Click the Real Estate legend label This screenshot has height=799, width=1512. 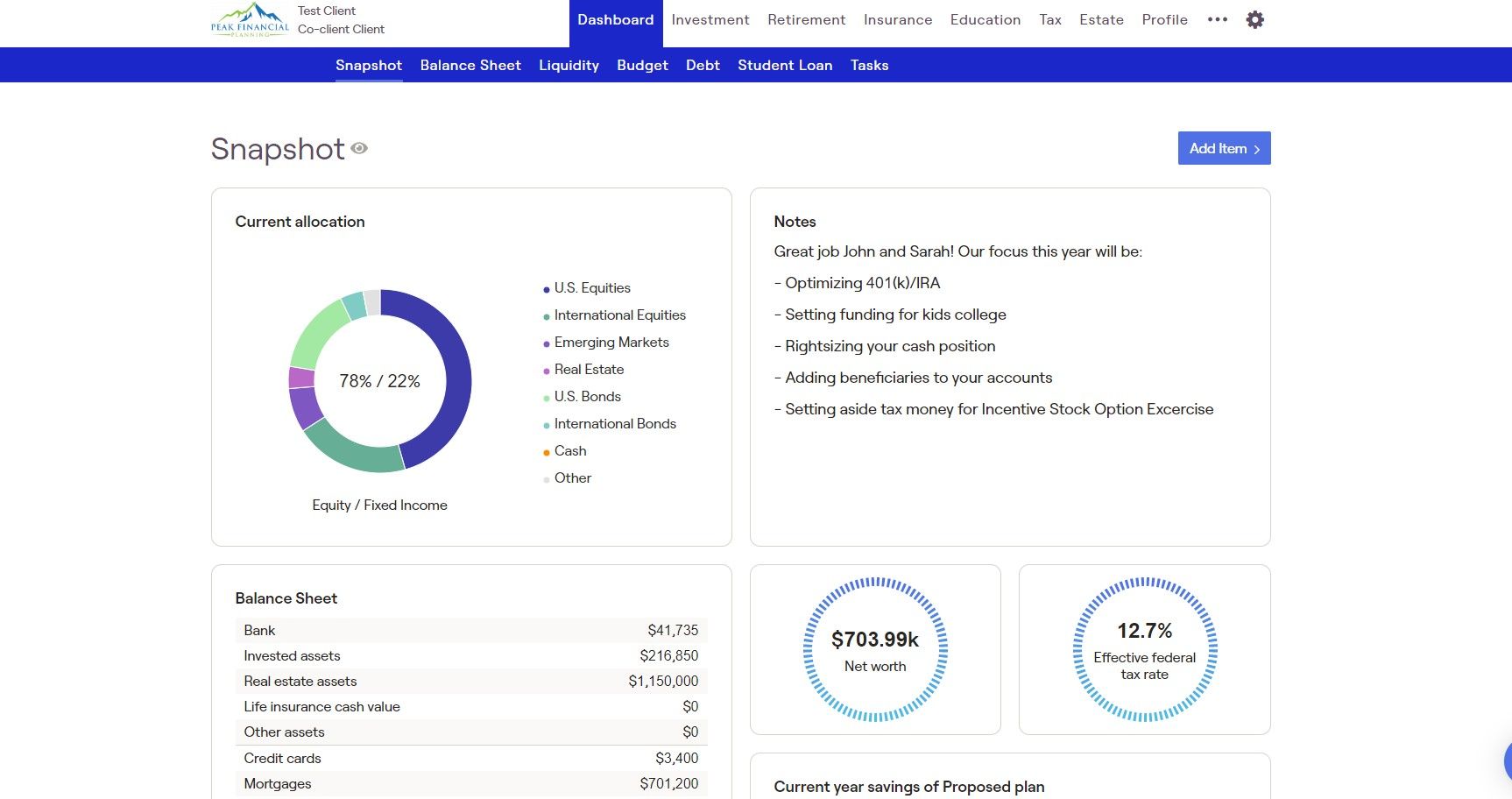(x=589, y=370)
